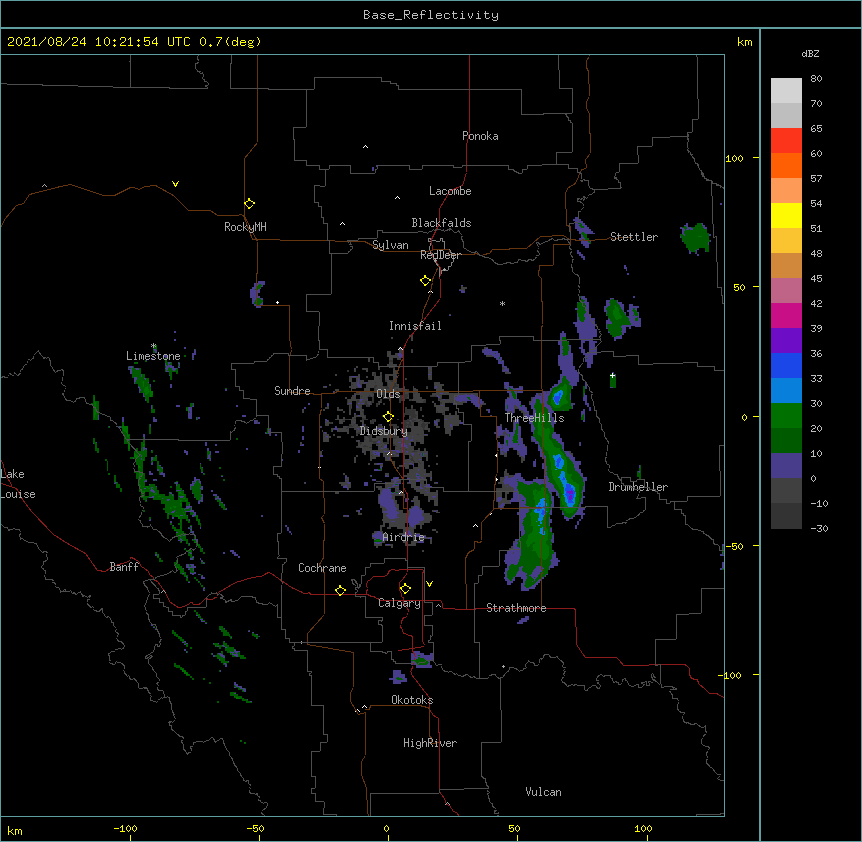Select the RedDeer label
Image resolution: width=862 pixels, height=842 pixels.
[440, 255]
